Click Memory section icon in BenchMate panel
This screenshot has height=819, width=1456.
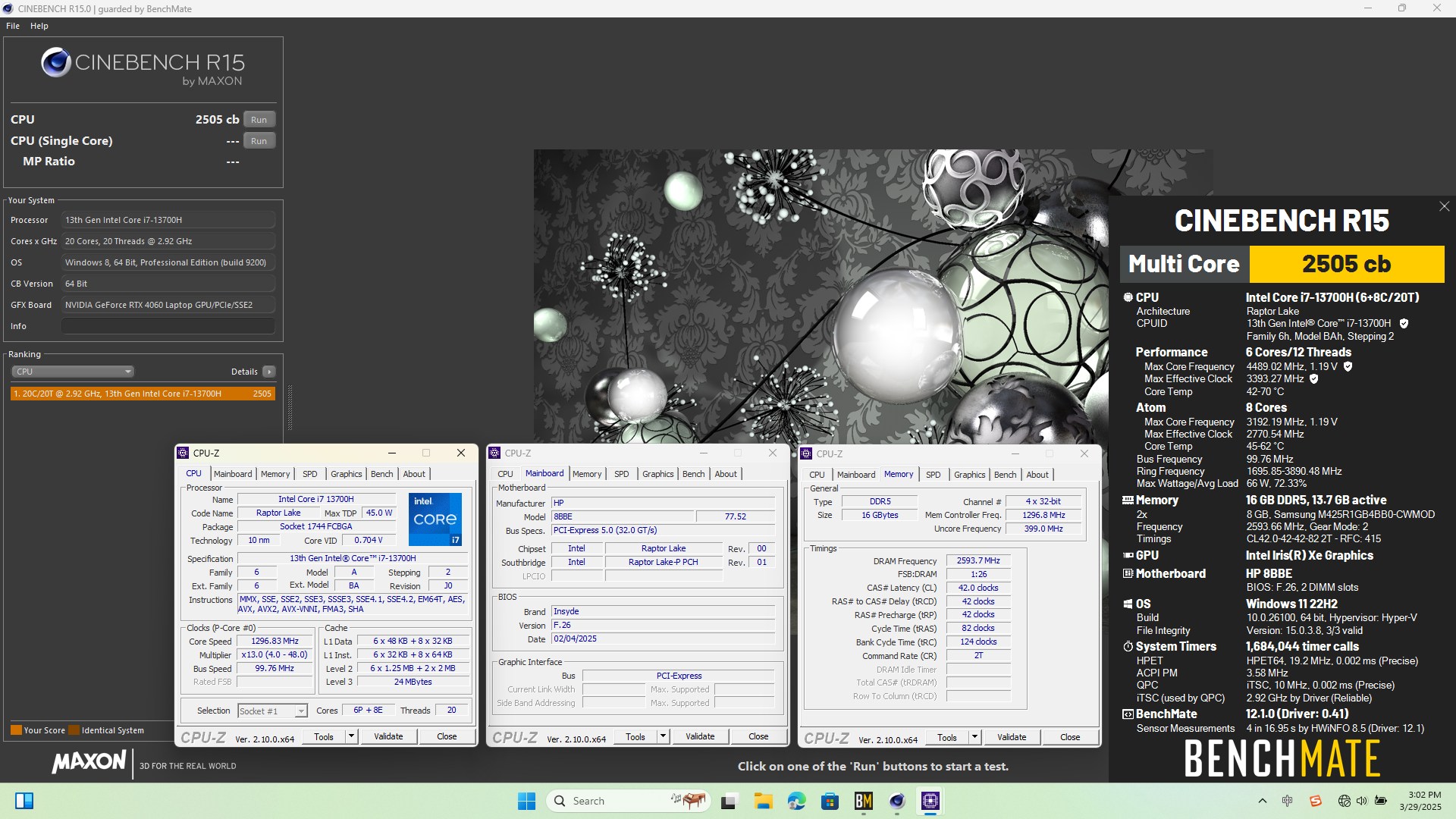click(1128, 500)
